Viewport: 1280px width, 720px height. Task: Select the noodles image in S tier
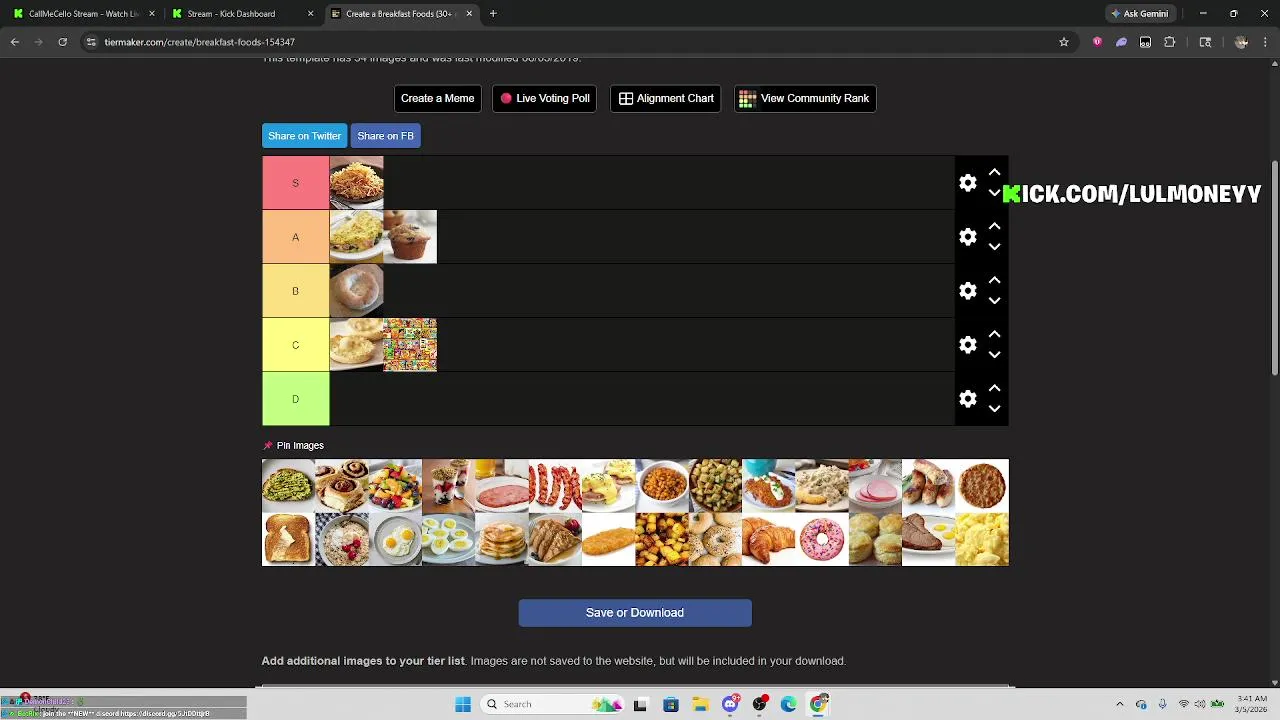coord(356,183)
